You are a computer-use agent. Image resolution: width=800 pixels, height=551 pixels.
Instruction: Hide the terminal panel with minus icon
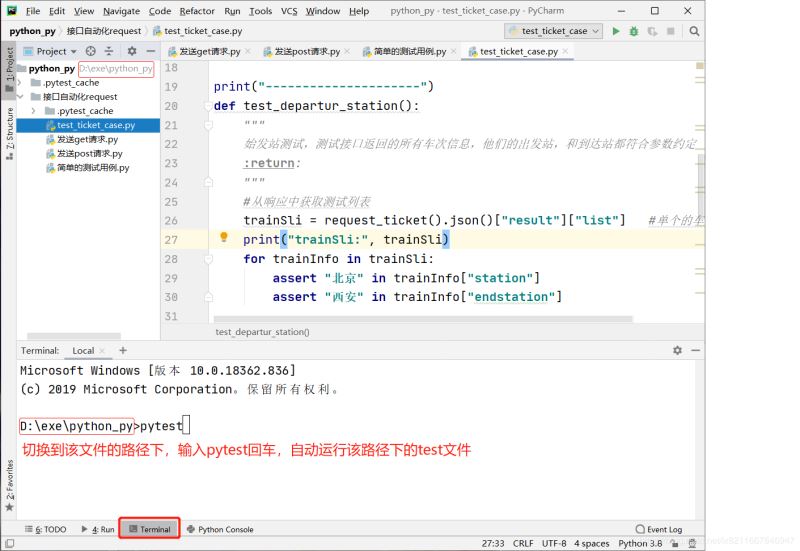(x=694, y=351)
